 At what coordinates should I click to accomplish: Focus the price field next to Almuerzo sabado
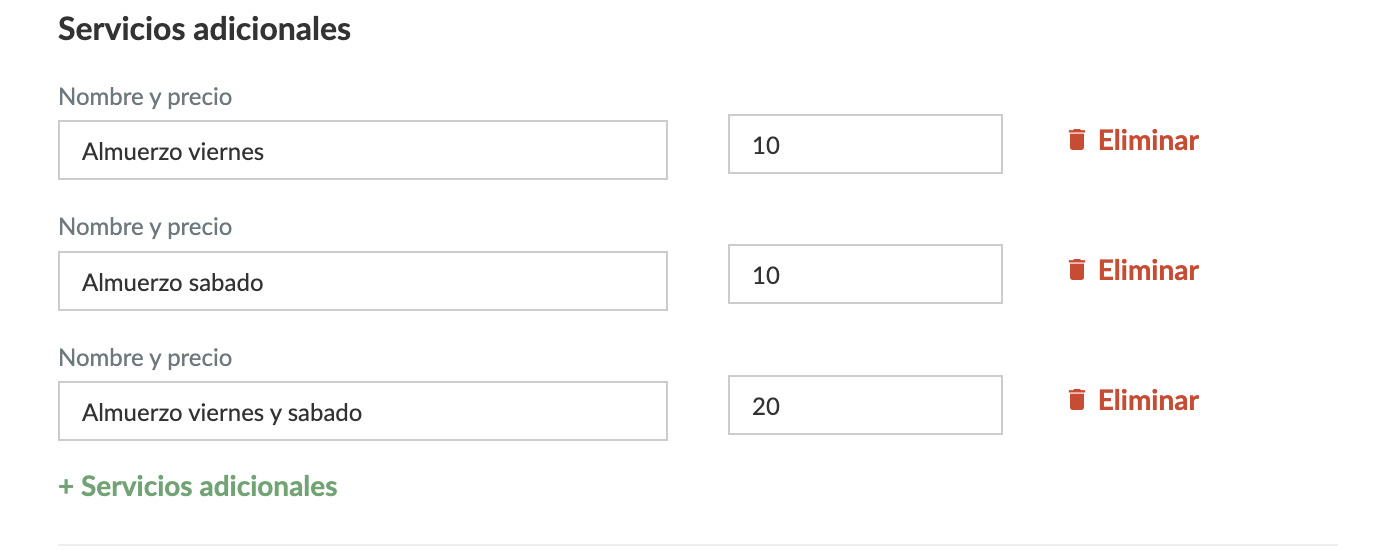[x=864, y=275]
